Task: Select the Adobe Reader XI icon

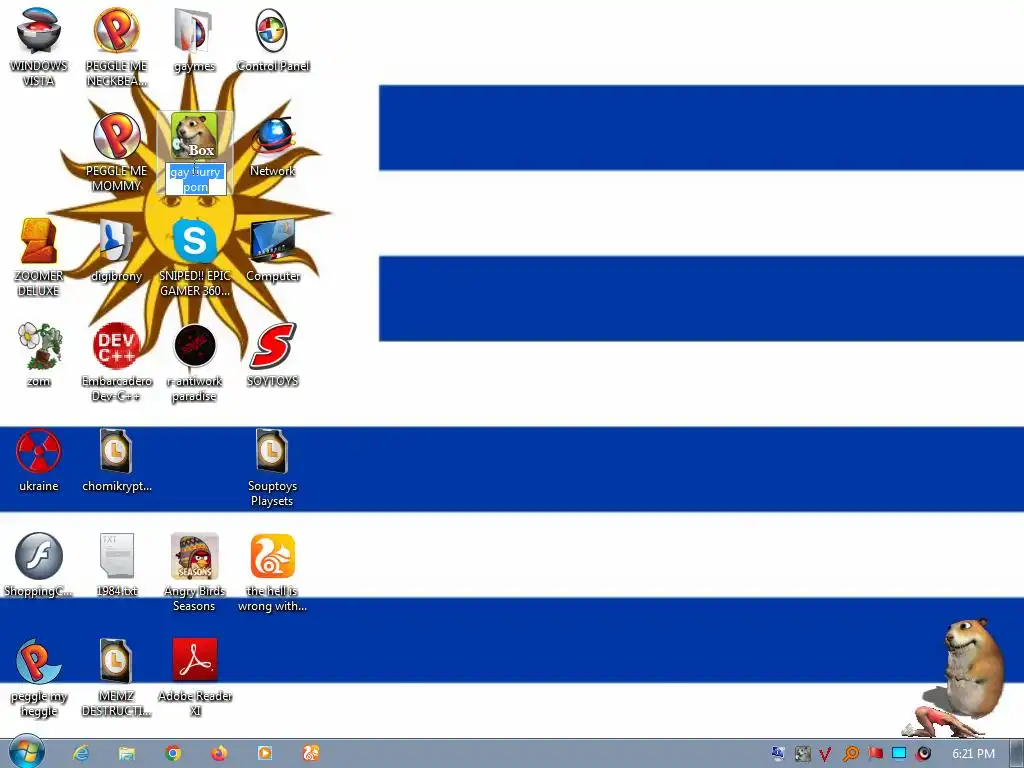Action: 195,677
